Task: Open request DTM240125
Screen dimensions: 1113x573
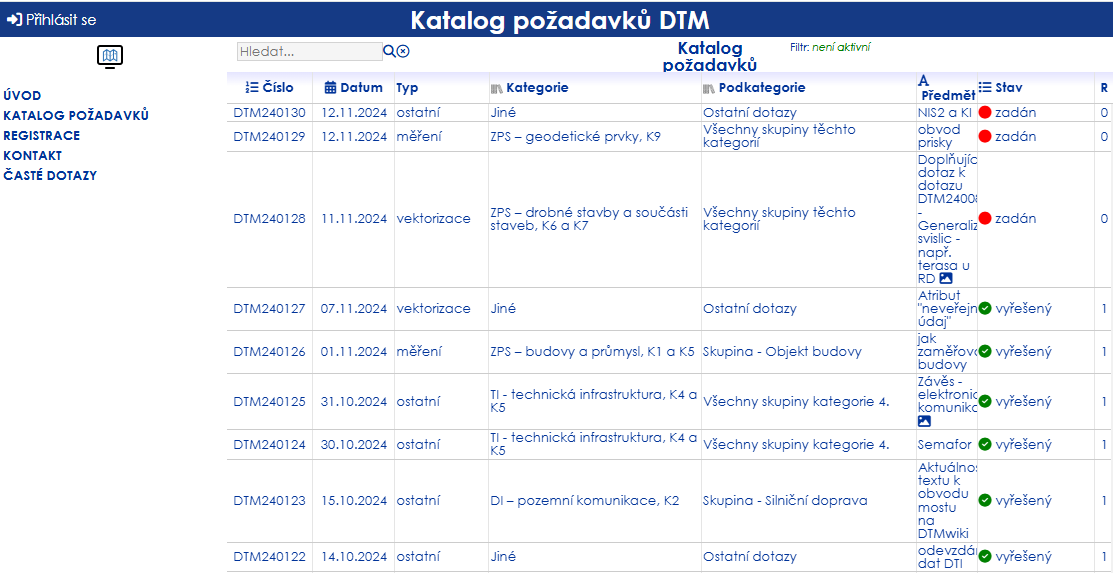Action: coord(270,401)
